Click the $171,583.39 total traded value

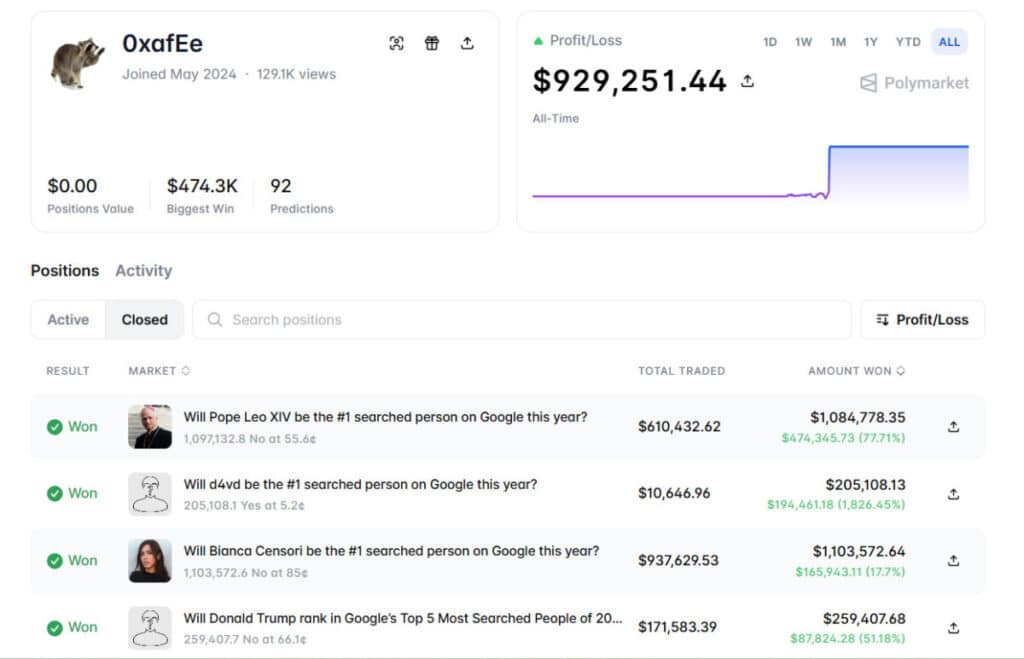point(677,627)
